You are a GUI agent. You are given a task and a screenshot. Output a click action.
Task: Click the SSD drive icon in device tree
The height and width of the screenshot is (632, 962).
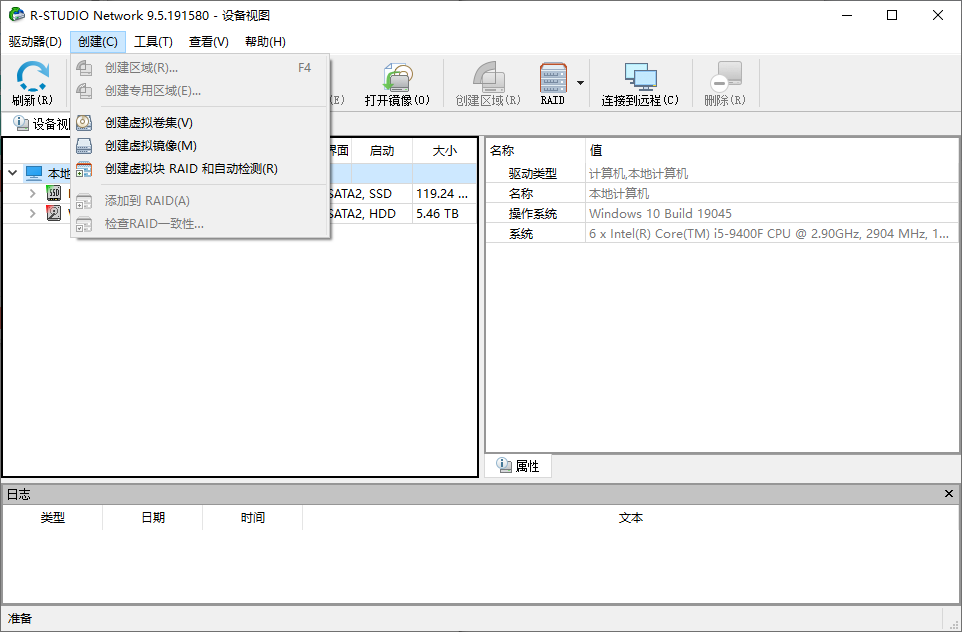tap(53, 192)
